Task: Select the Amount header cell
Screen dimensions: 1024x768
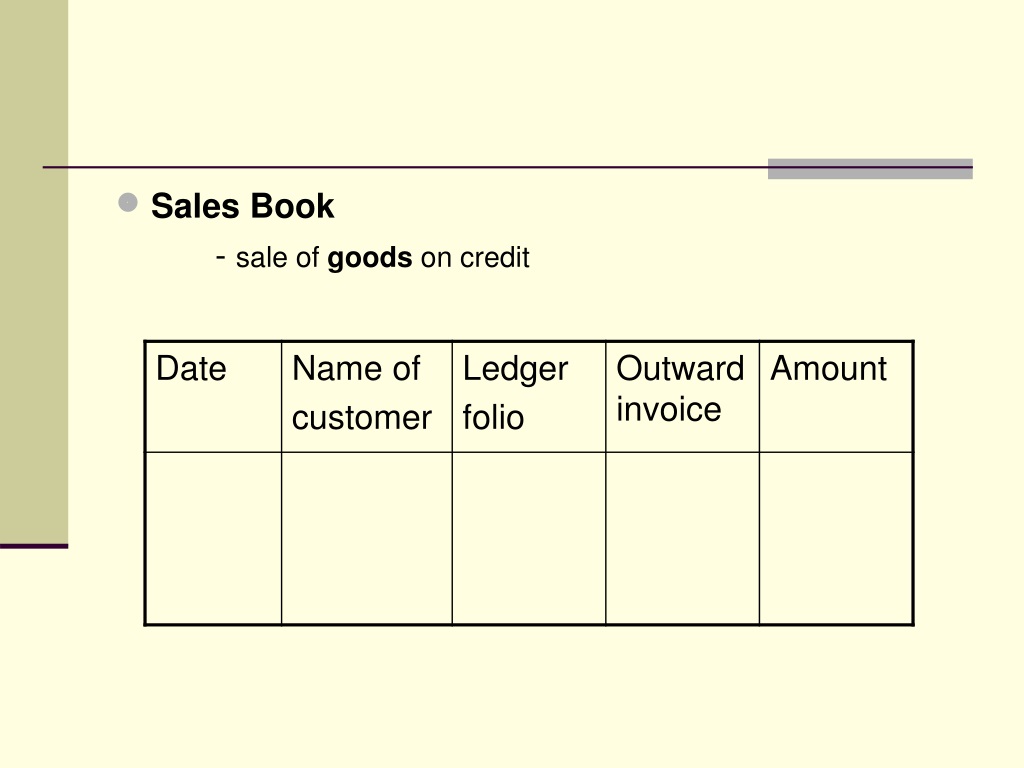Action: 836,396
